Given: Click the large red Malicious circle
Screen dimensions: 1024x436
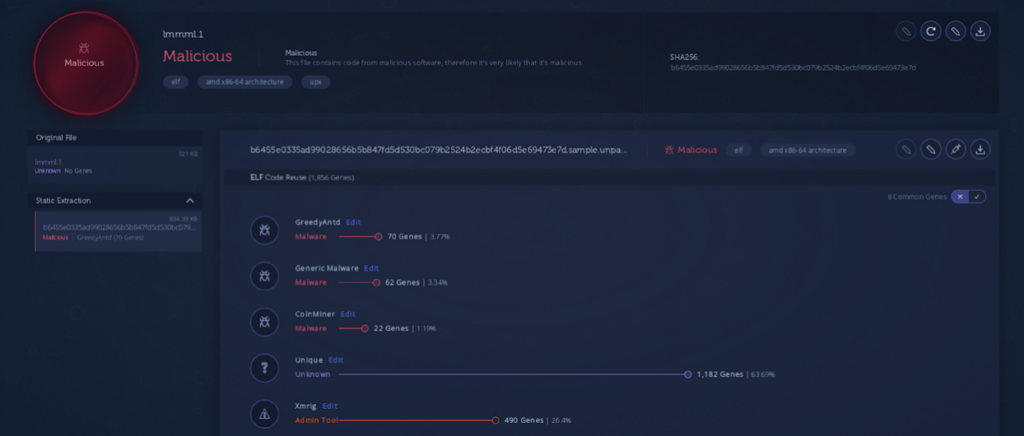Looking at the screenshot, I should tap(86, 63).
